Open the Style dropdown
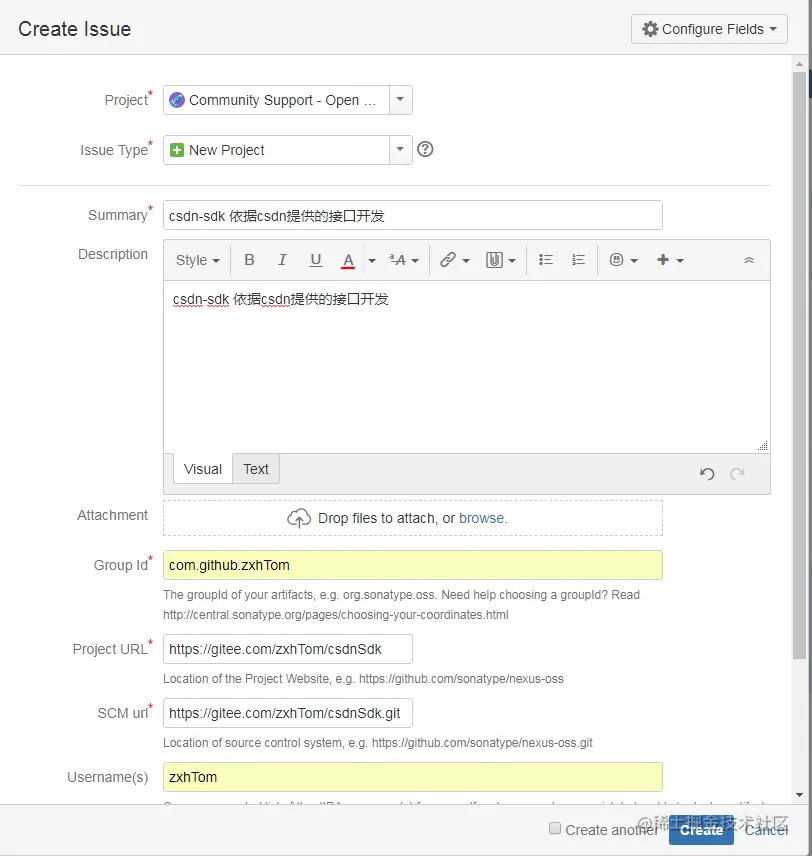Viewport: 812px width, 856px height. coord(197,260)
